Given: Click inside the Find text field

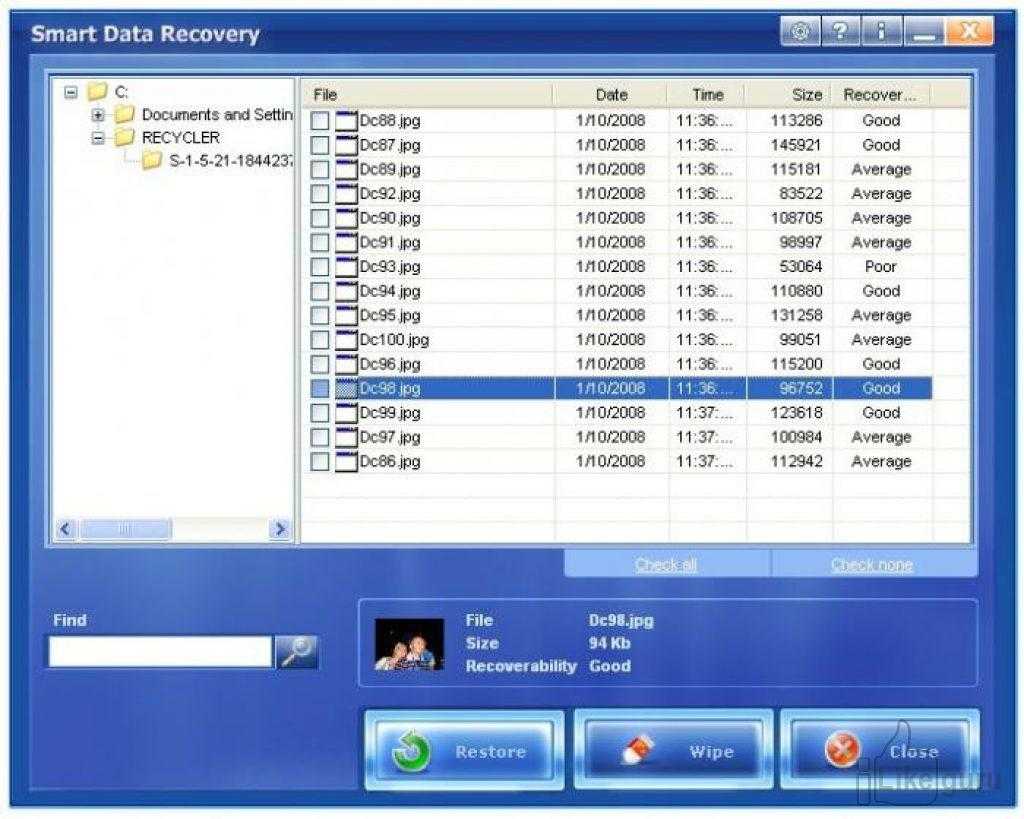Looking at the screenshot, I should pos(160,652).
